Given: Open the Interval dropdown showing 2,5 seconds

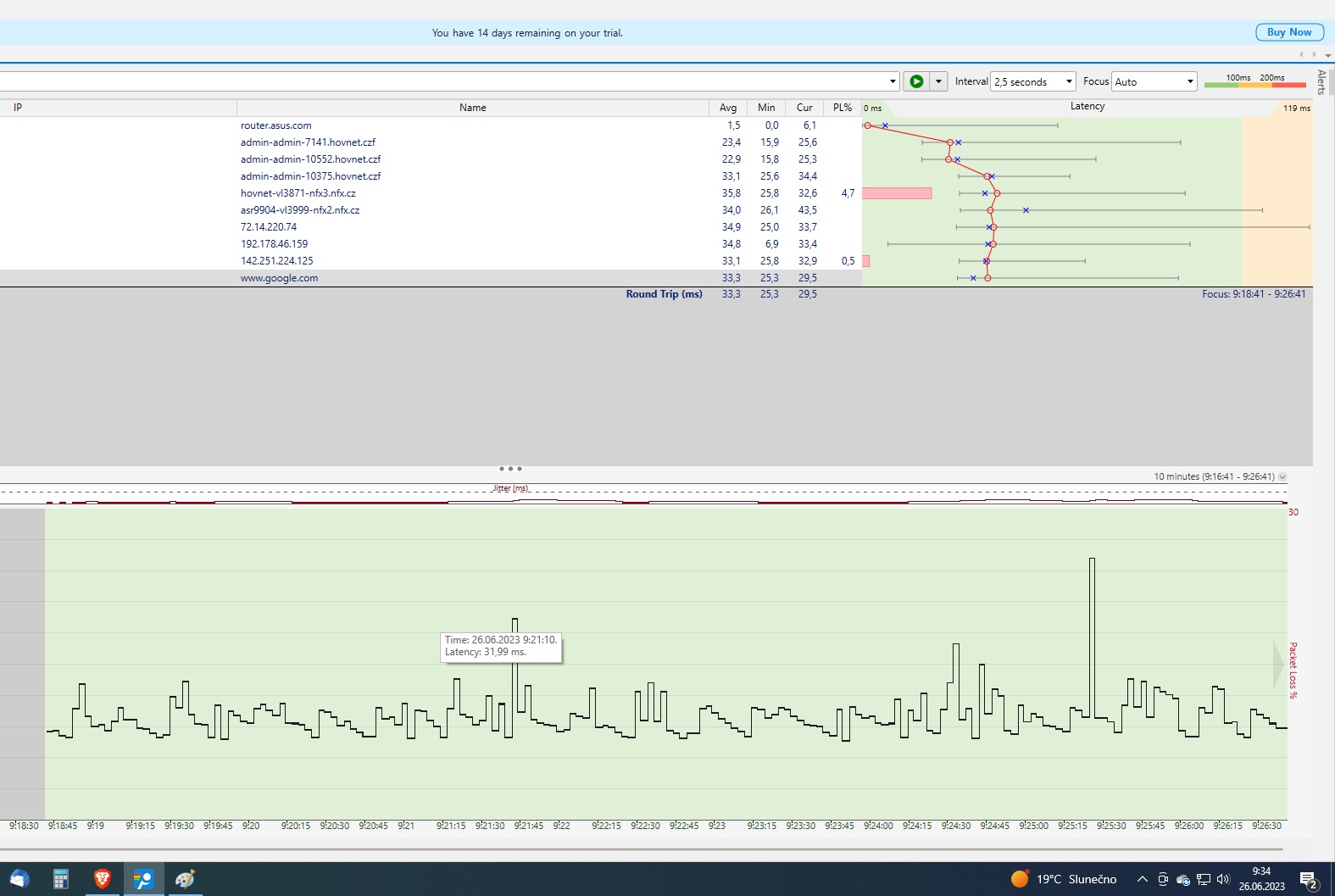Looking at the screenshot, I should 1032,81.
